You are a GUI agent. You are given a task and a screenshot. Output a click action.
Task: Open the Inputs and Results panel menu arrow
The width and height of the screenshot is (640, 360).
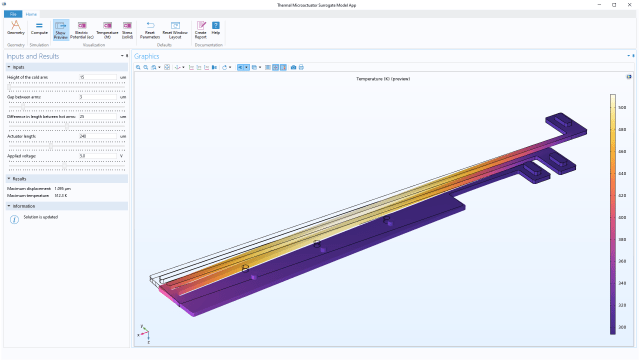(122, 56)
